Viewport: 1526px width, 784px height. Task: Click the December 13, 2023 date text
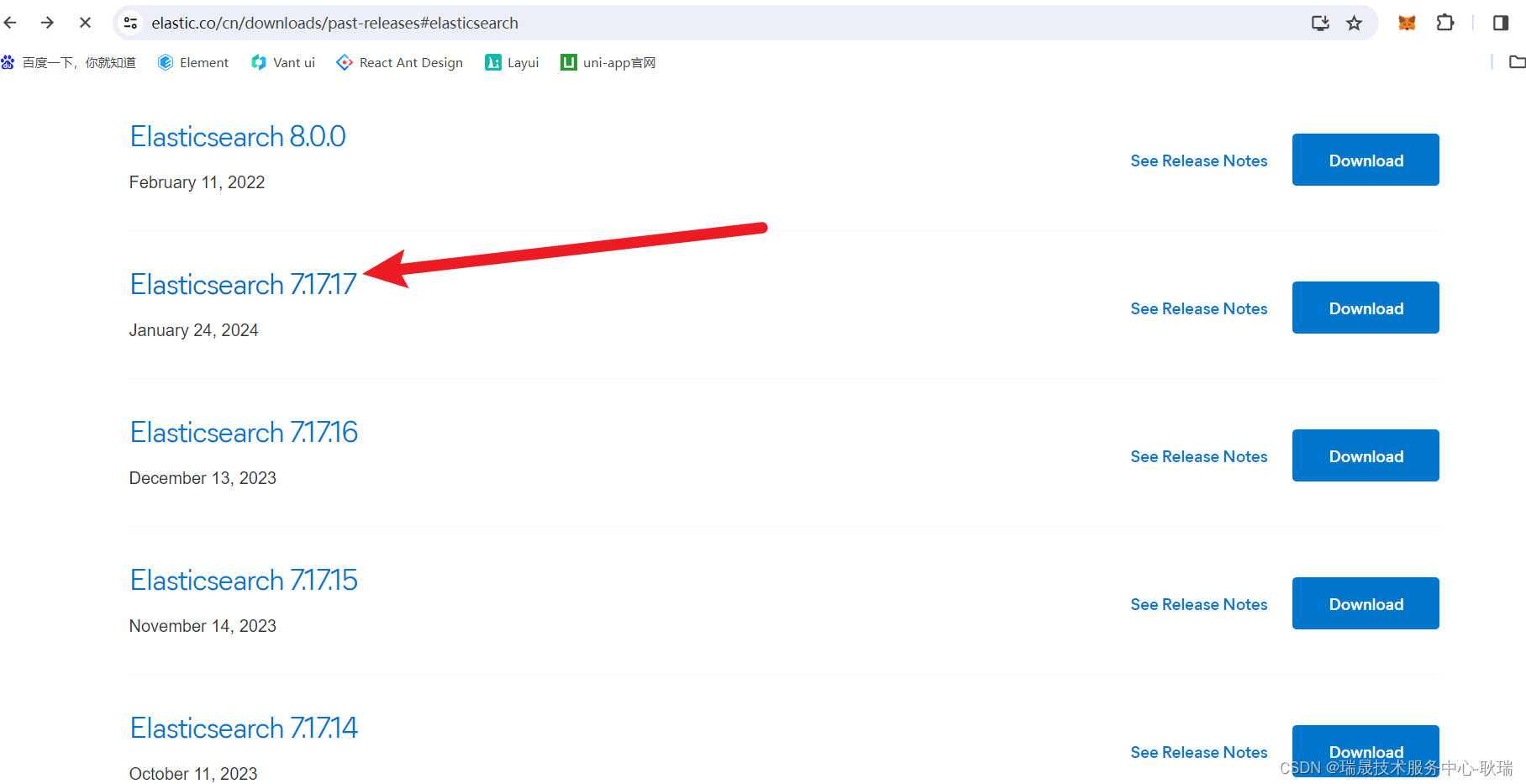point(203,478)
